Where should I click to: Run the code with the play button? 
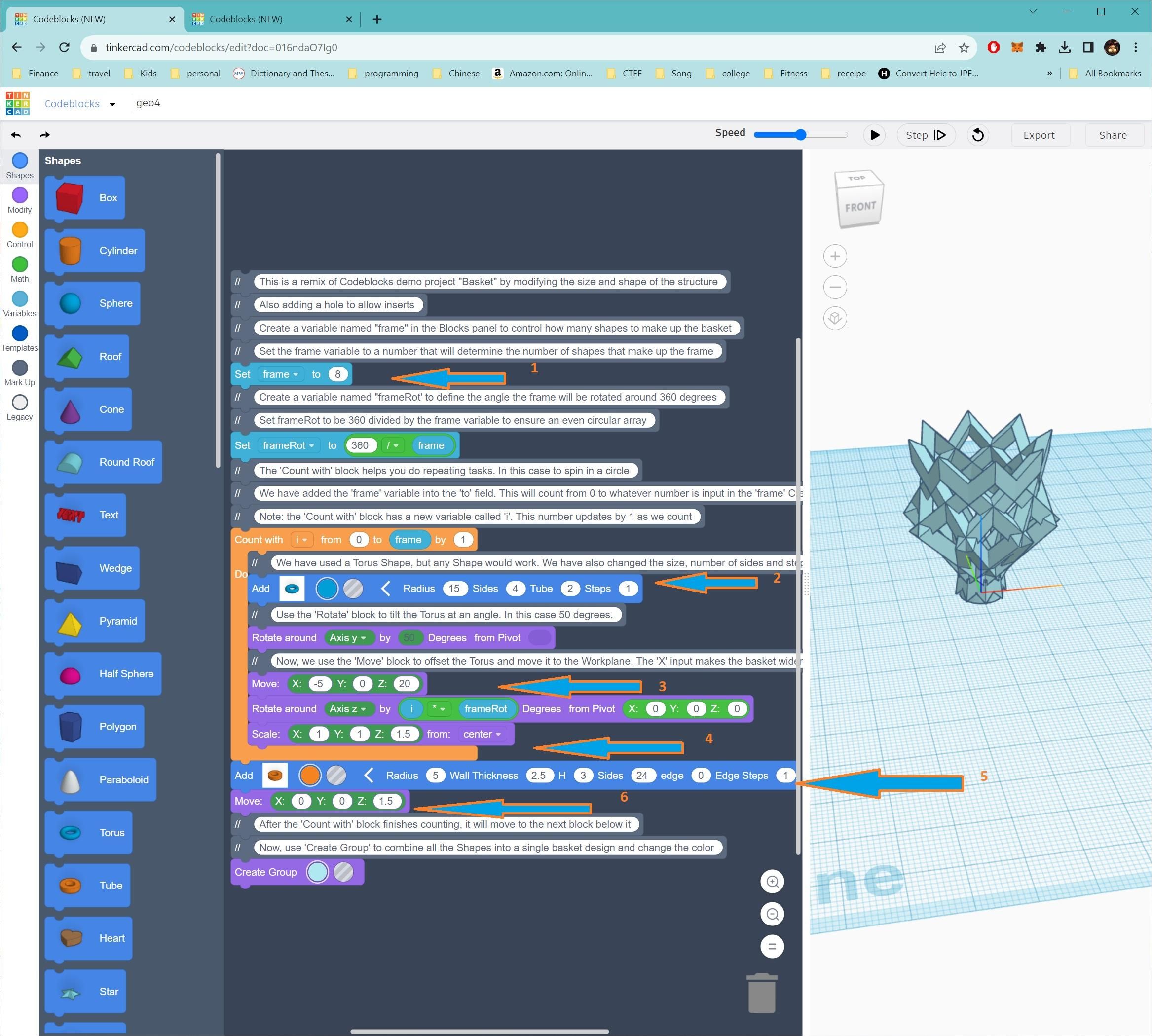pyautogui.click(x=875, y=135)
